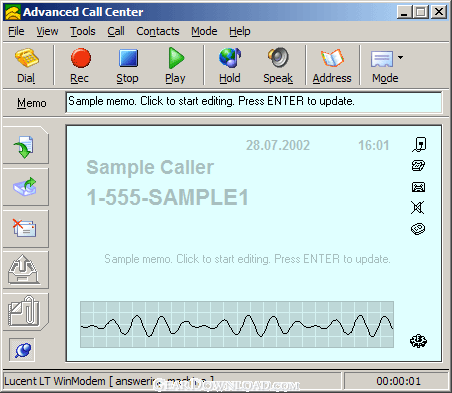The image size is (452, 393).
Task: Start recording with the red Rec button
Action: pyautogui.click(x=80, y=58)
